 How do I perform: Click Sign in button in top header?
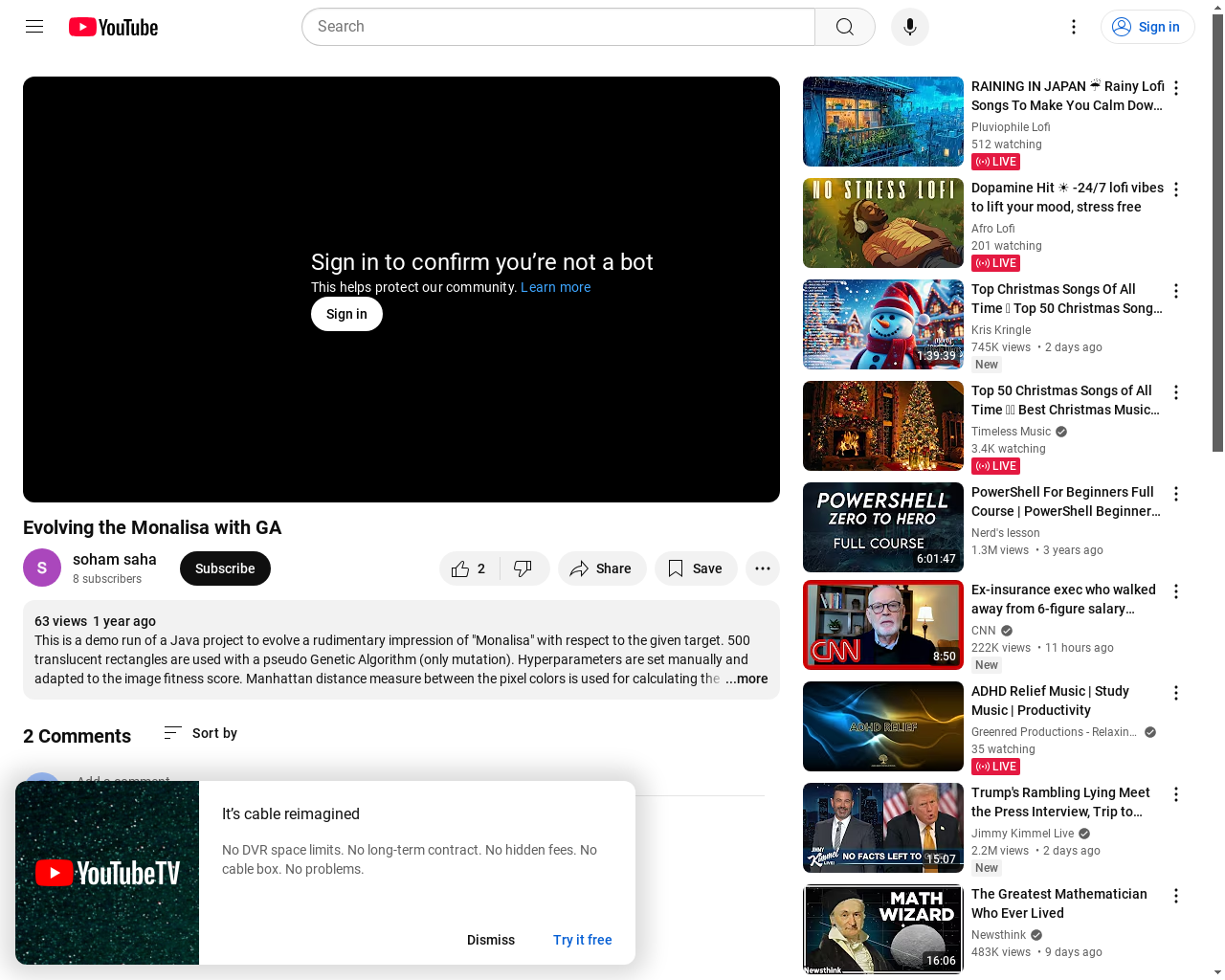pos(1147,27)
